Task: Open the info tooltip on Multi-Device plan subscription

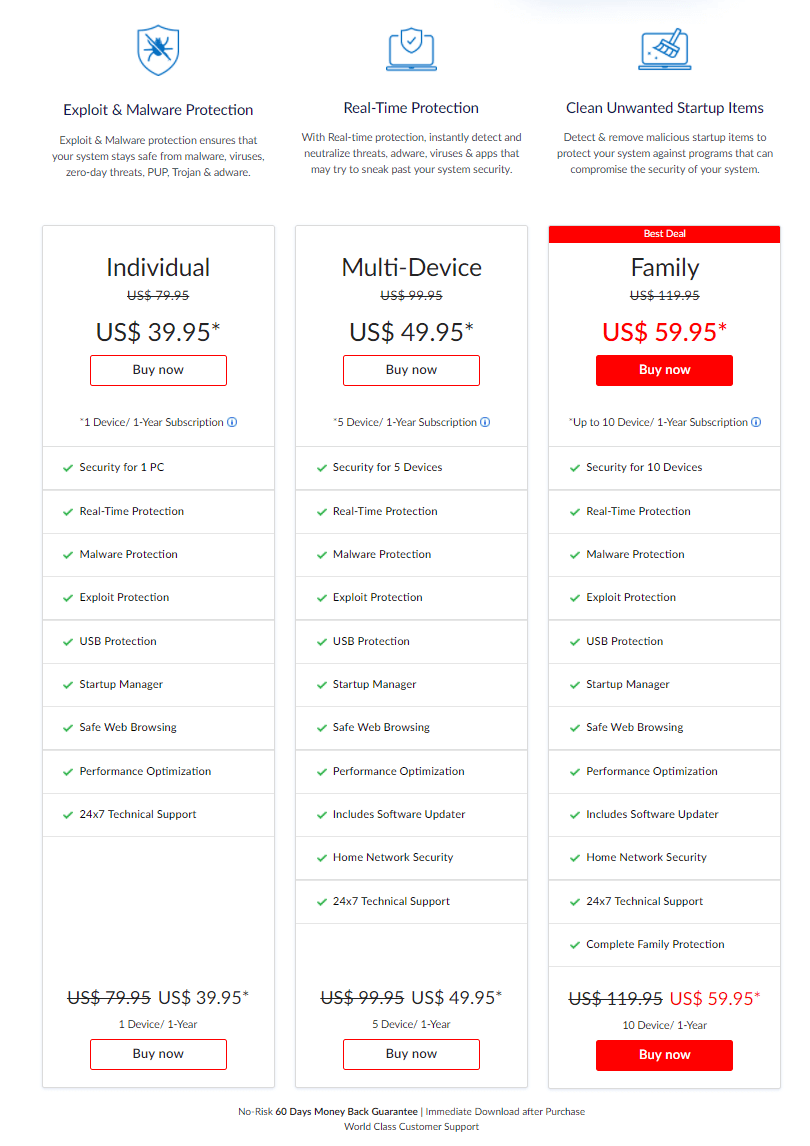Action: [x=485, y=422]
